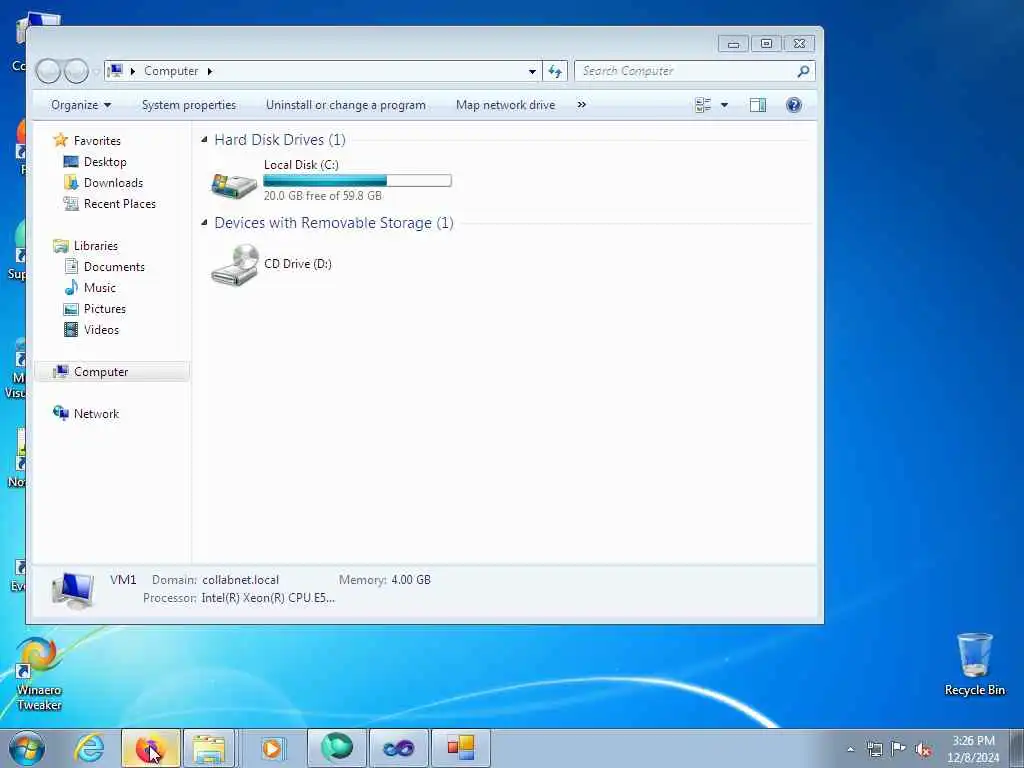The width and height of the screenshot is (1024, 768).
Task: Select the Winaero Tweaker desktop shortcut
Action: click(39, 673)
